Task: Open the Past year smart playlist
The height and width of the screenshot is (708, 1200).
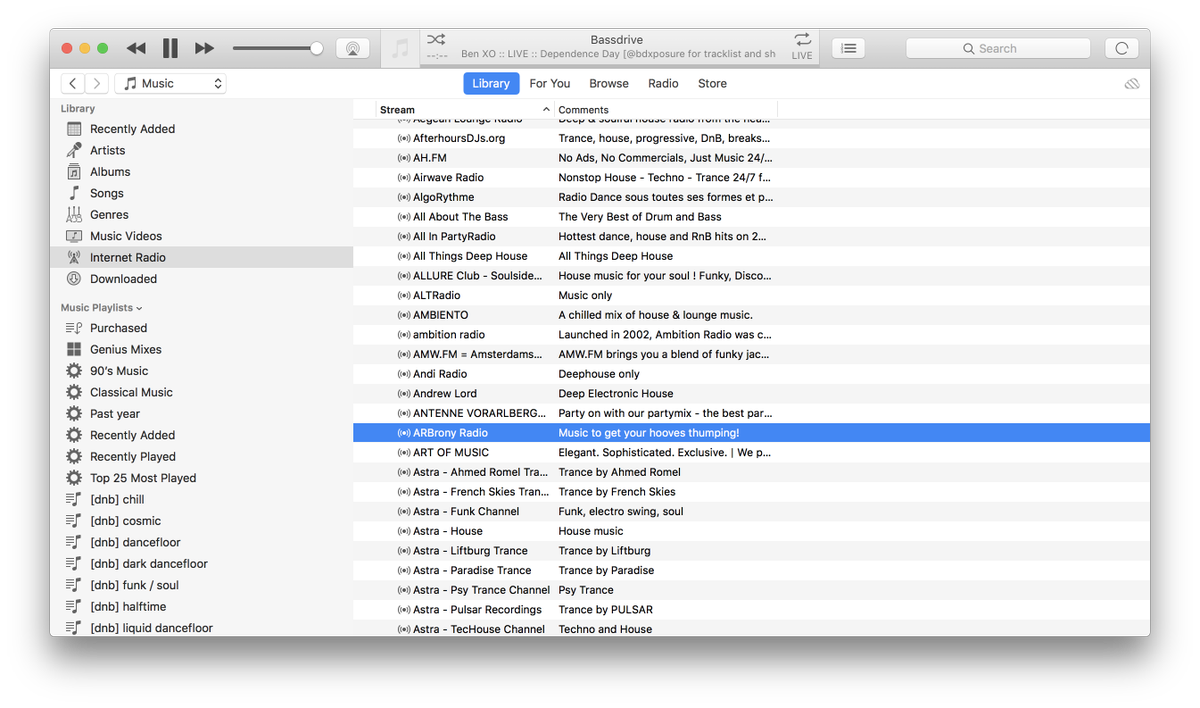Action: pyautogui.click(x=201, y=414)
